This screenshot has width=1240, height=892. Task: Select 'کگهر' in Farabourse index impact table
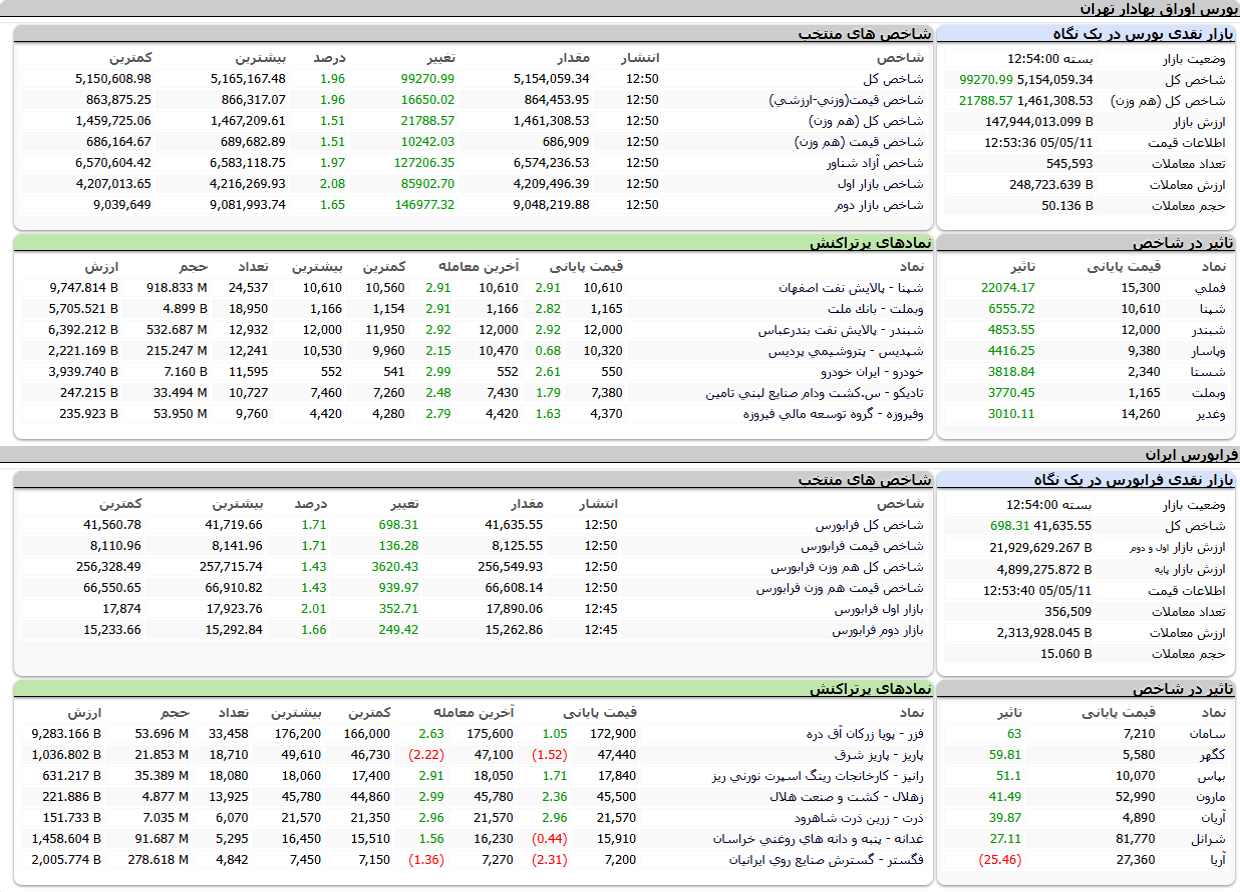1211,755
